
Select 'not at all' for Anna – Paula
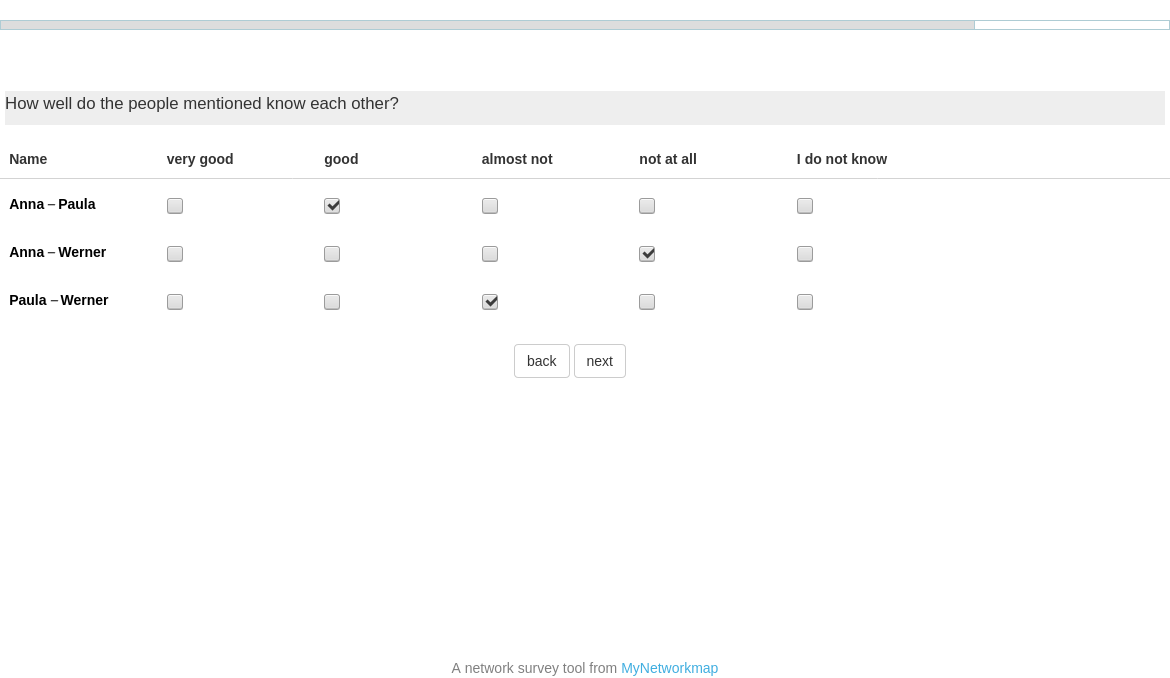(647, 206)
